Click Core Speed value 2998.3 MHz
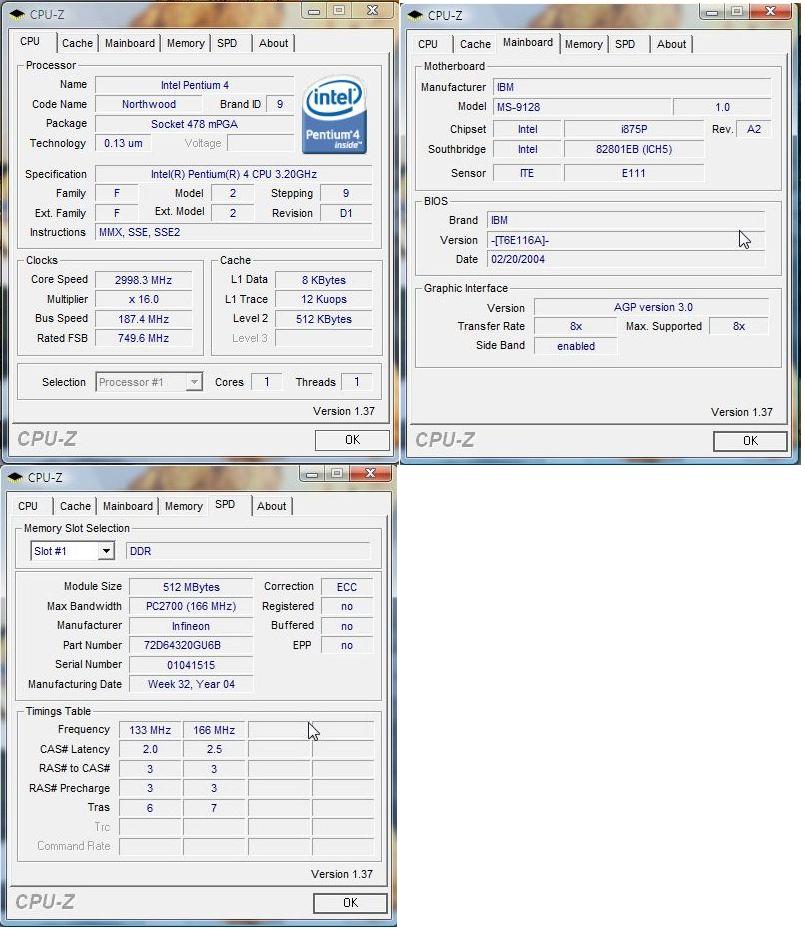 coord(143,280)
